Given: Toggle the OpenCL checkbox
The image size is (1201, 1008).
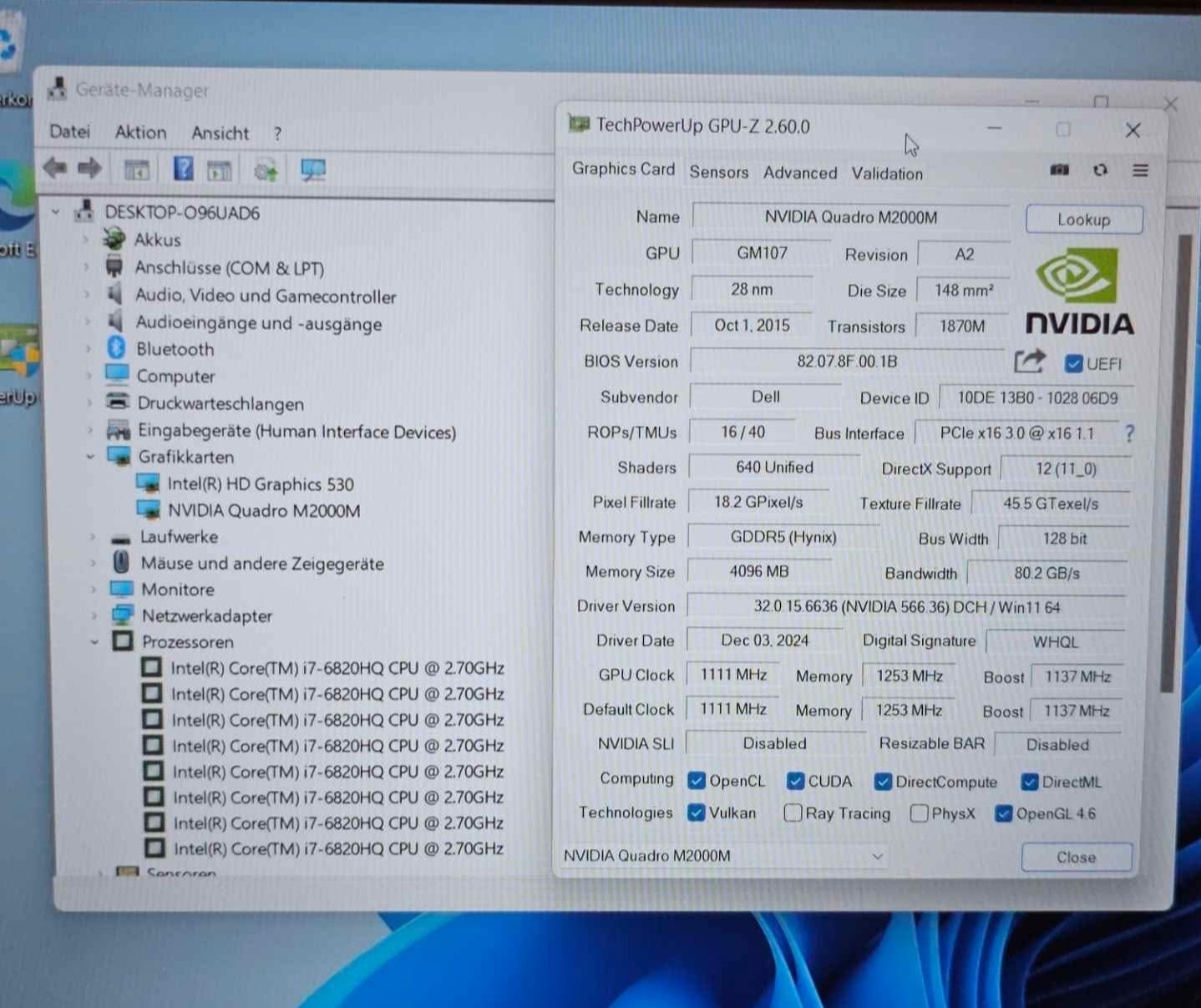Looking at the screenshot, I should pos(697,780).
